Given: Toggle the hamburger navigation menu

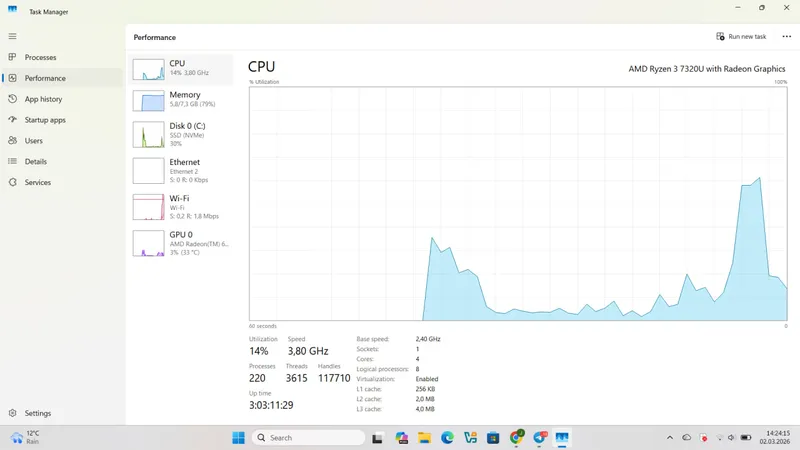Looking at the screenshot, I should [12, 36].
